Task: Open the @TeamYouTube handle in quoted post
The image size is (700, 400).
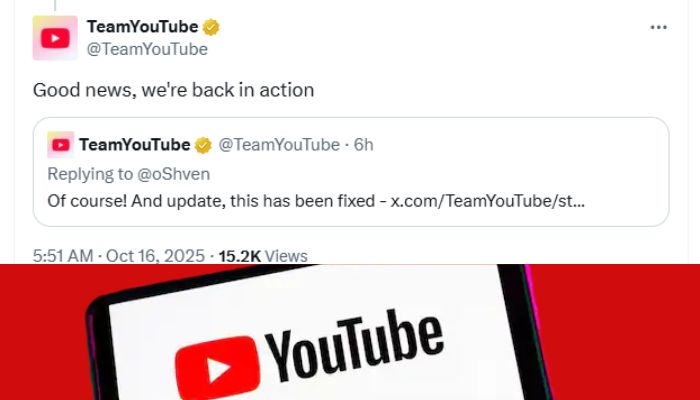Action: point(279,145)
